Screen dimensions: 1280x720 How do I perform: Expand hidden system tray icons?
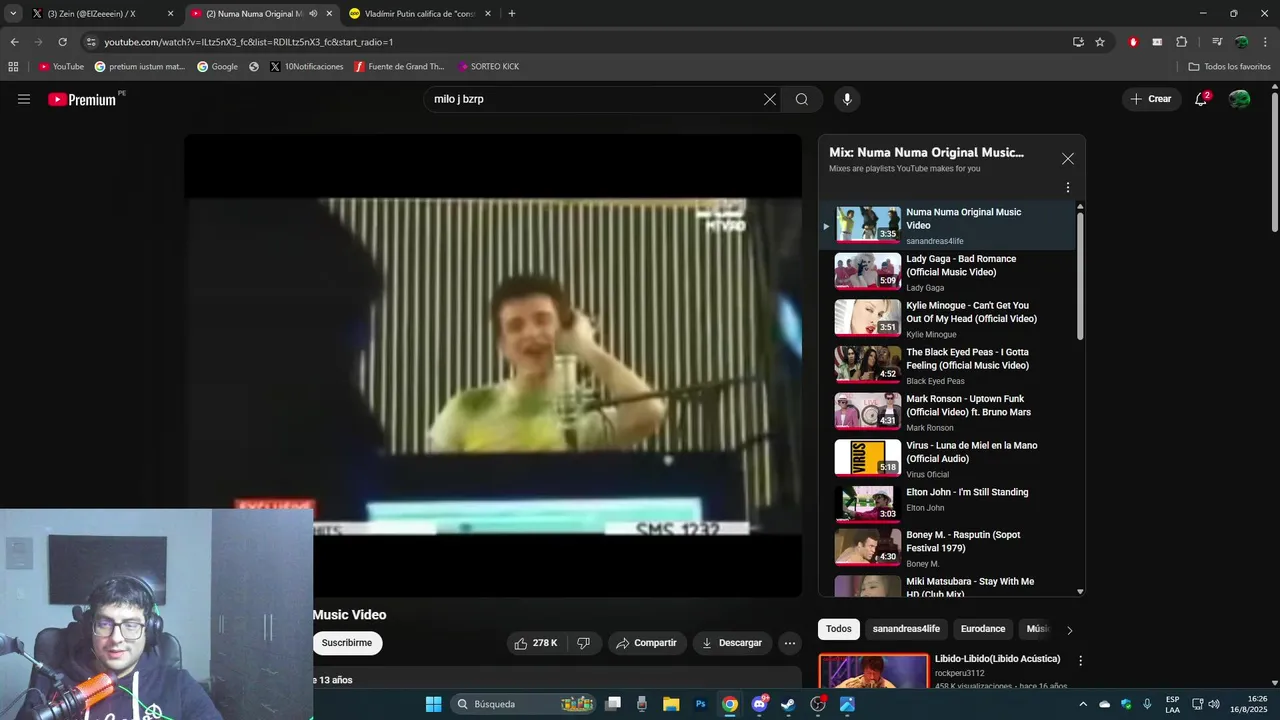coord(1083,704)
